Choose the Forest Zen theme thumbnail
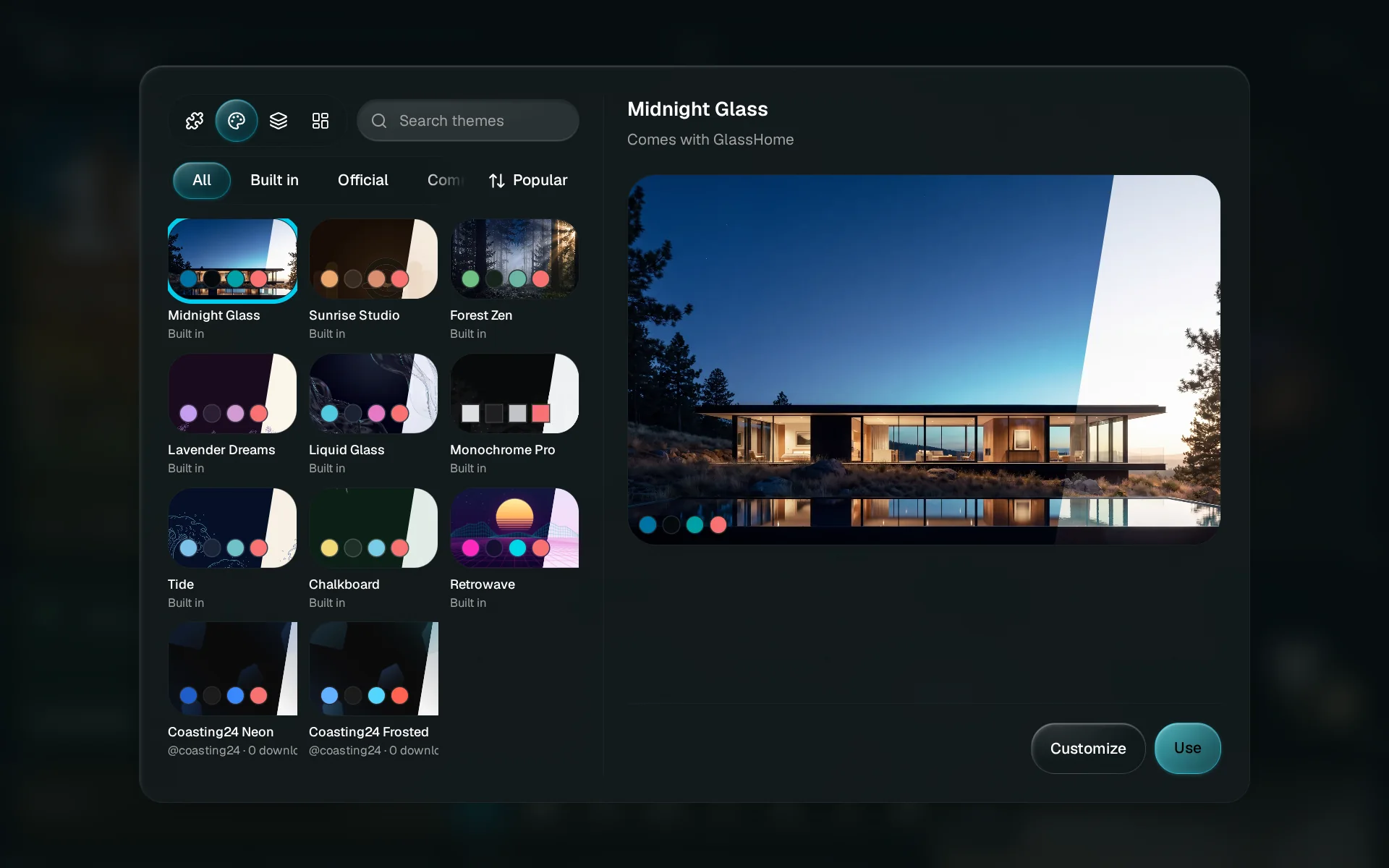Image resolution: width=1389 pixels, height=868 pixels. pos(514,259)
